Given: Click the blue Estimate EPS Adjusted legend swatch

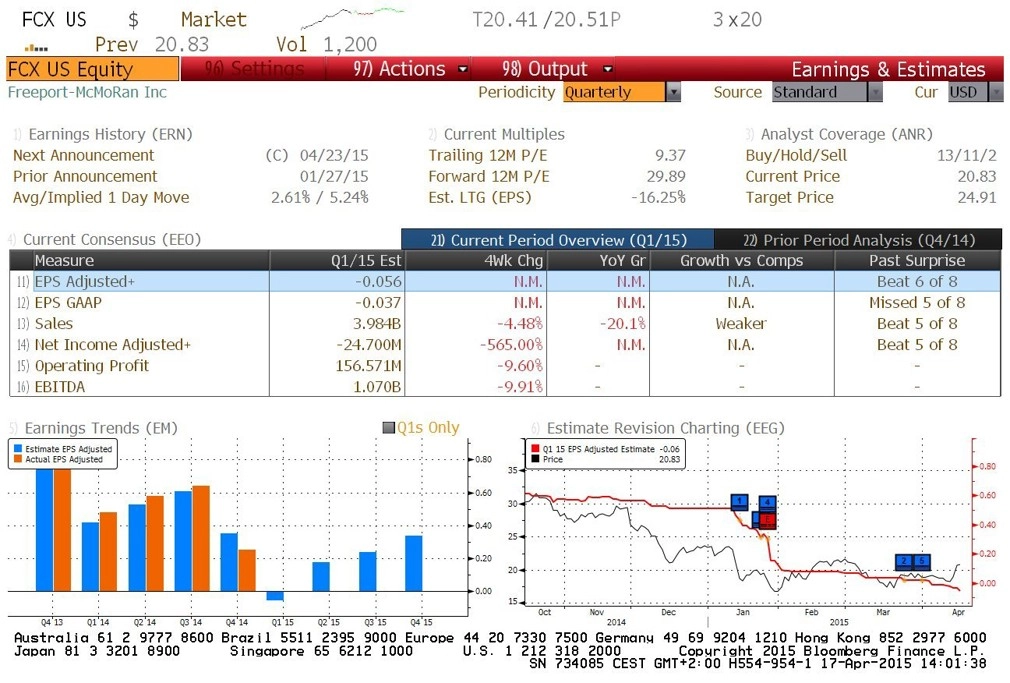Looking at the screenshot, I should 17,448.
